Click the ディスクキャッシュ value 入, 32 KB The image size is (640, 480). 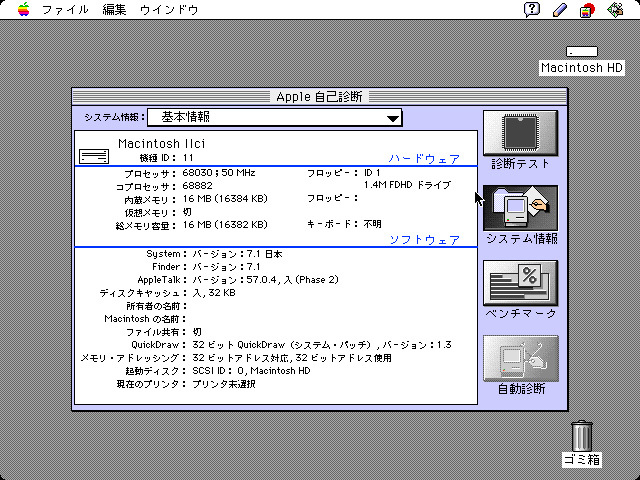click(x=214, y=293)
